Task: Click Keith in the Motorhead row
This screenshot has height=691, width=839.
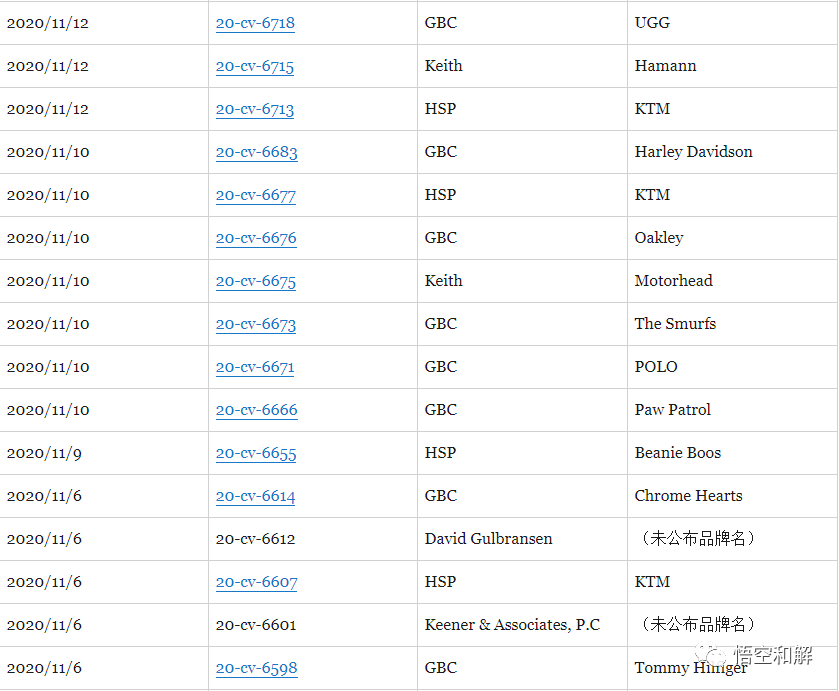Action: pyautogui.click(x=443, y=280)
